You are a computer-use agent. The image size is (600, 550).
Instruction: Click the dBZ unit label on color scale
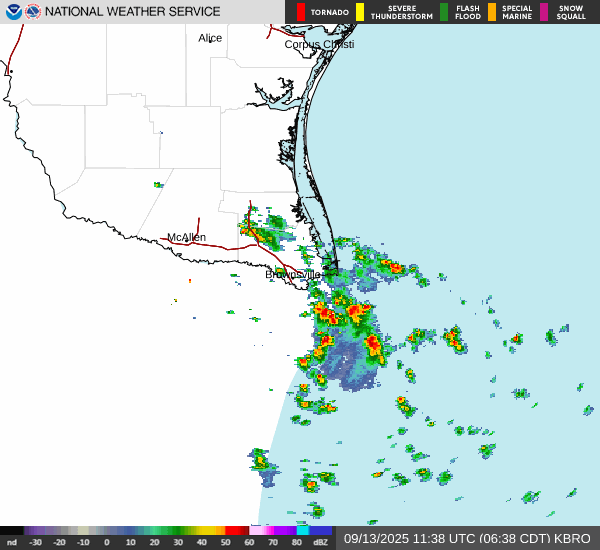320,542
